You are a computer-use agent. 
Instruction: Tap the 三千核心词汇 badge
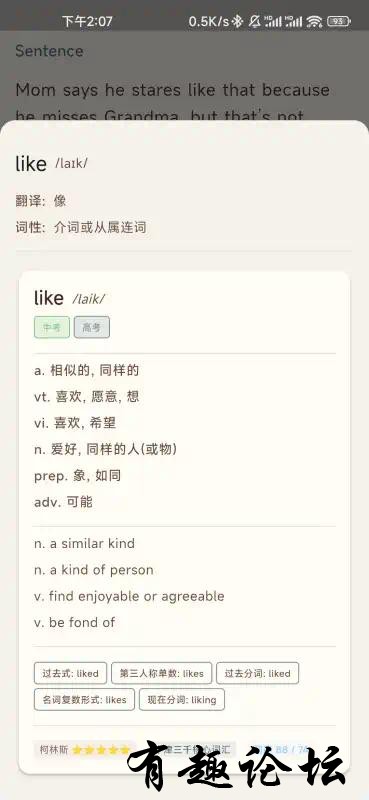pyautogui.click(x=194, y=749)
